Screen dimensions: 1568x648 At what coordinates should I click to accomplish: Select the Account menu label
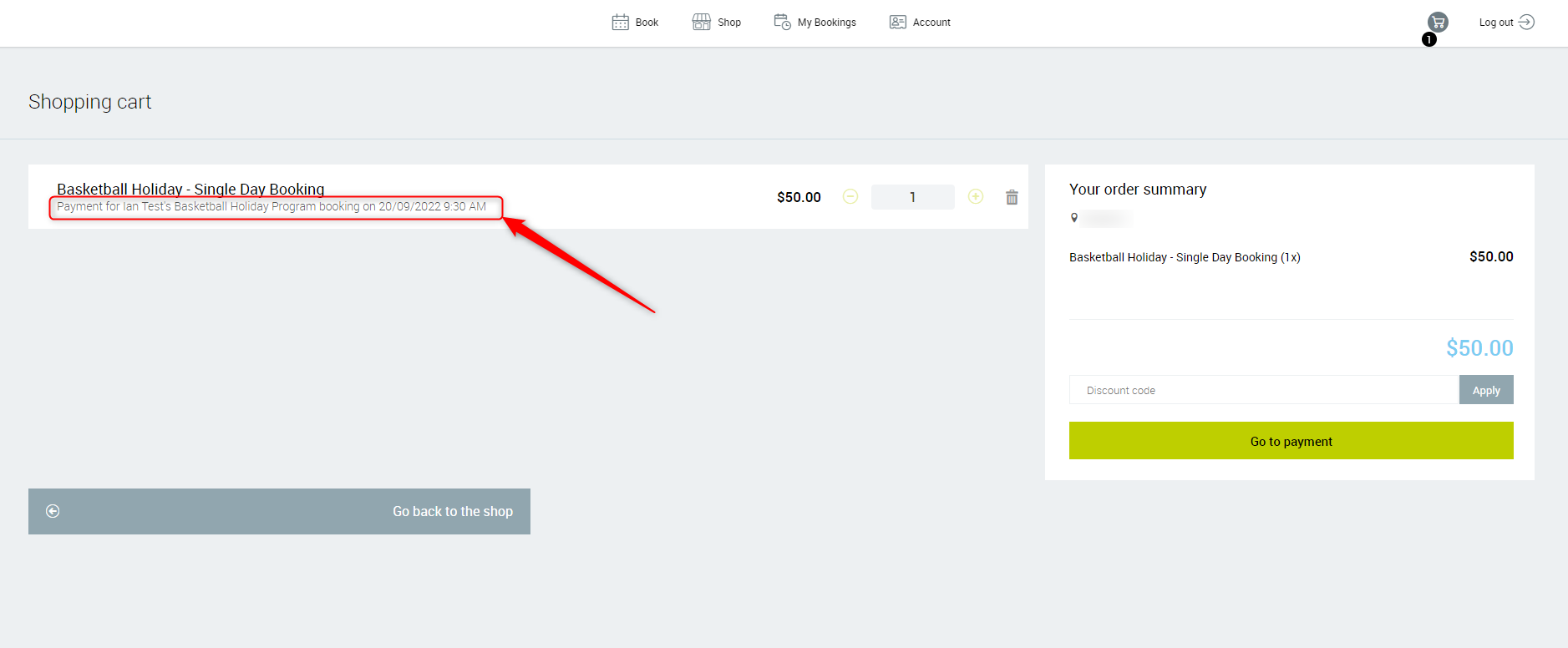(x=931, y=23)
